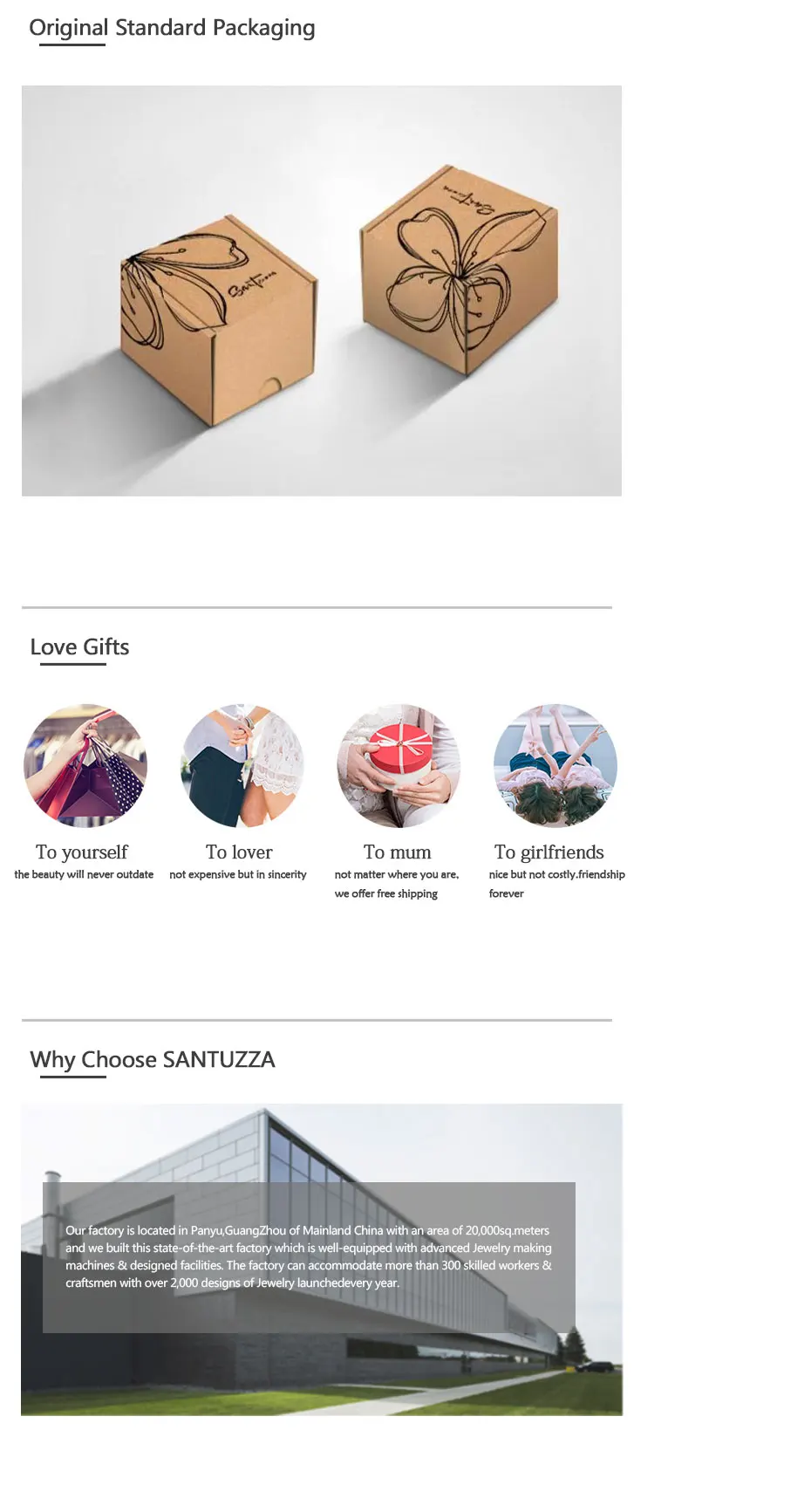Click the left cardboard packaging box
This screenshot has width=811, height=1512.
(x=216, y=319)
